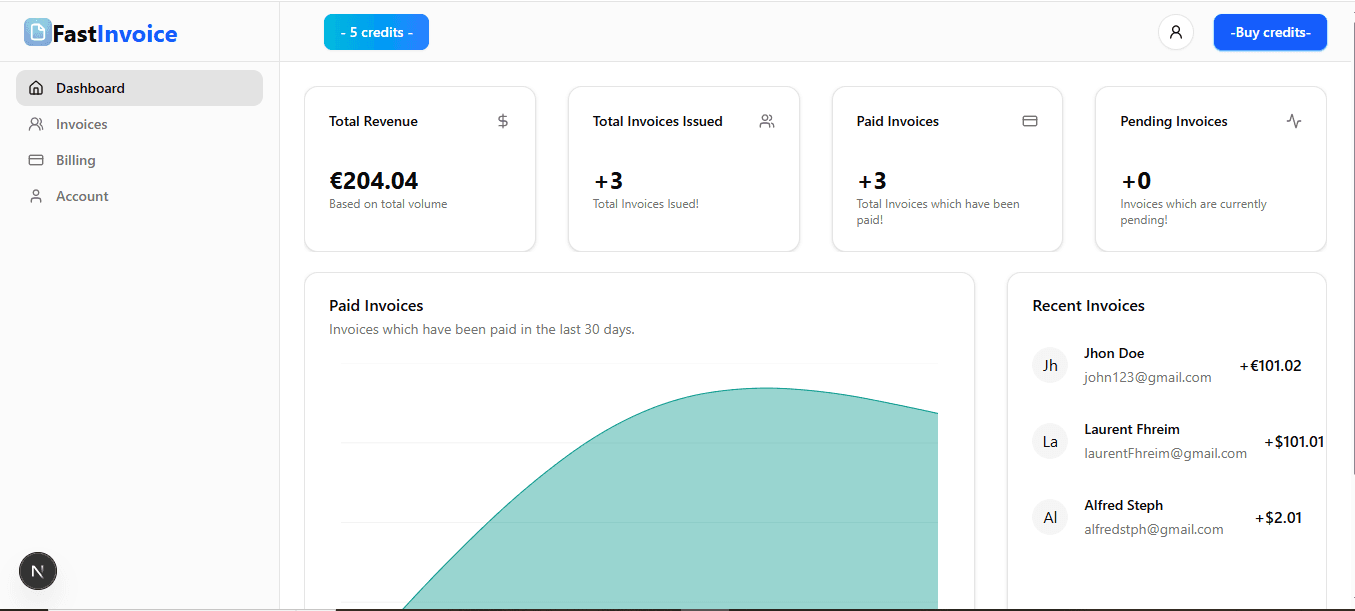The image size is (1355, 611).
Task: Click the 5 credits badge button
Action: point(376,32)
